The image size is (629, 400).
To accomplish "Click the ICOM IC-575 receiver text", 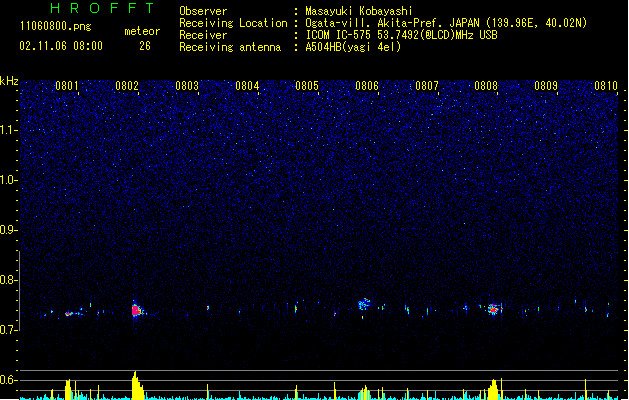I will 402,35.
